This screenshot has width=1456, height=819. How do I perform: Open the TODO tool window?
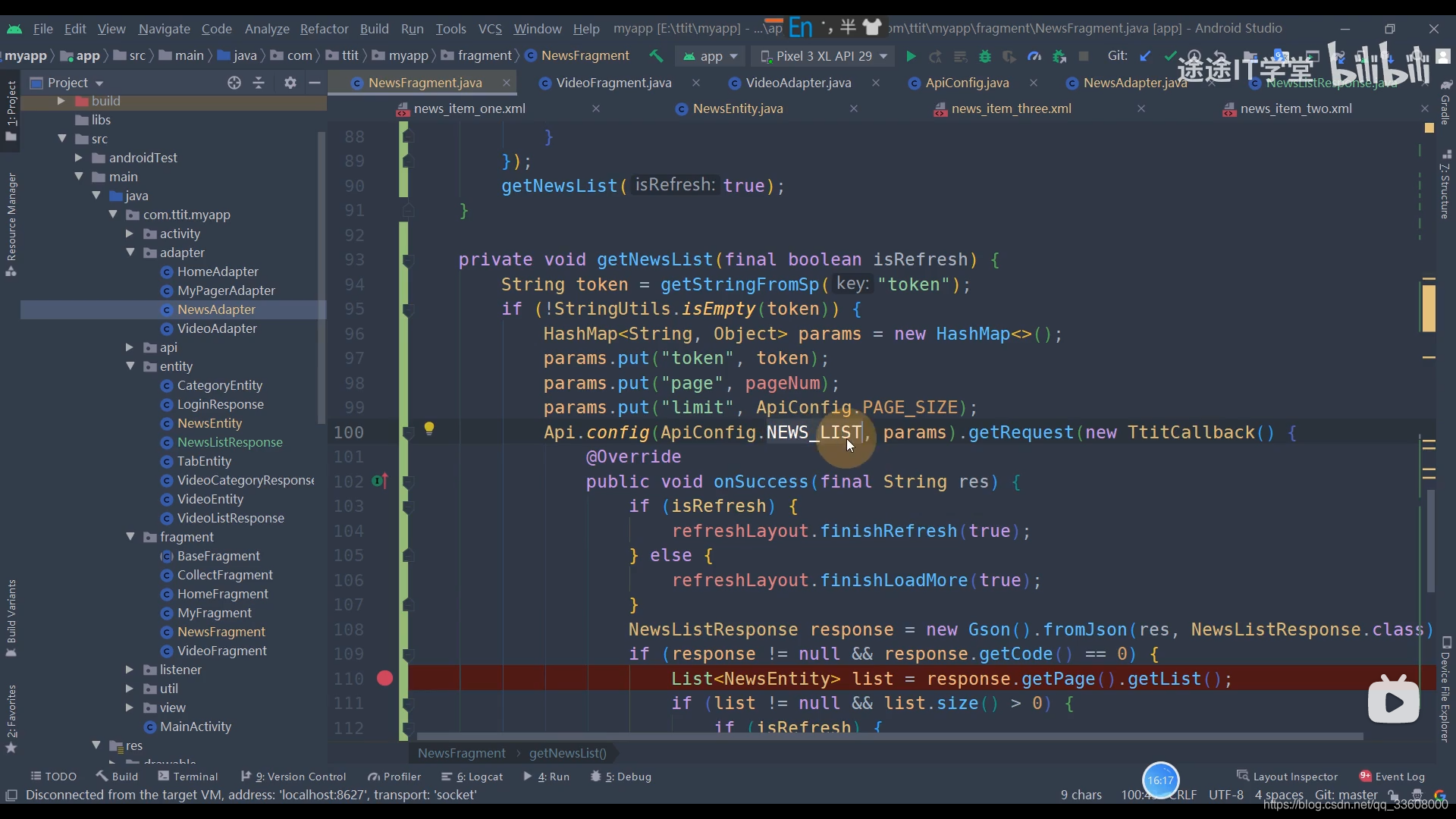pyautogui.click(x=53, y=777)
